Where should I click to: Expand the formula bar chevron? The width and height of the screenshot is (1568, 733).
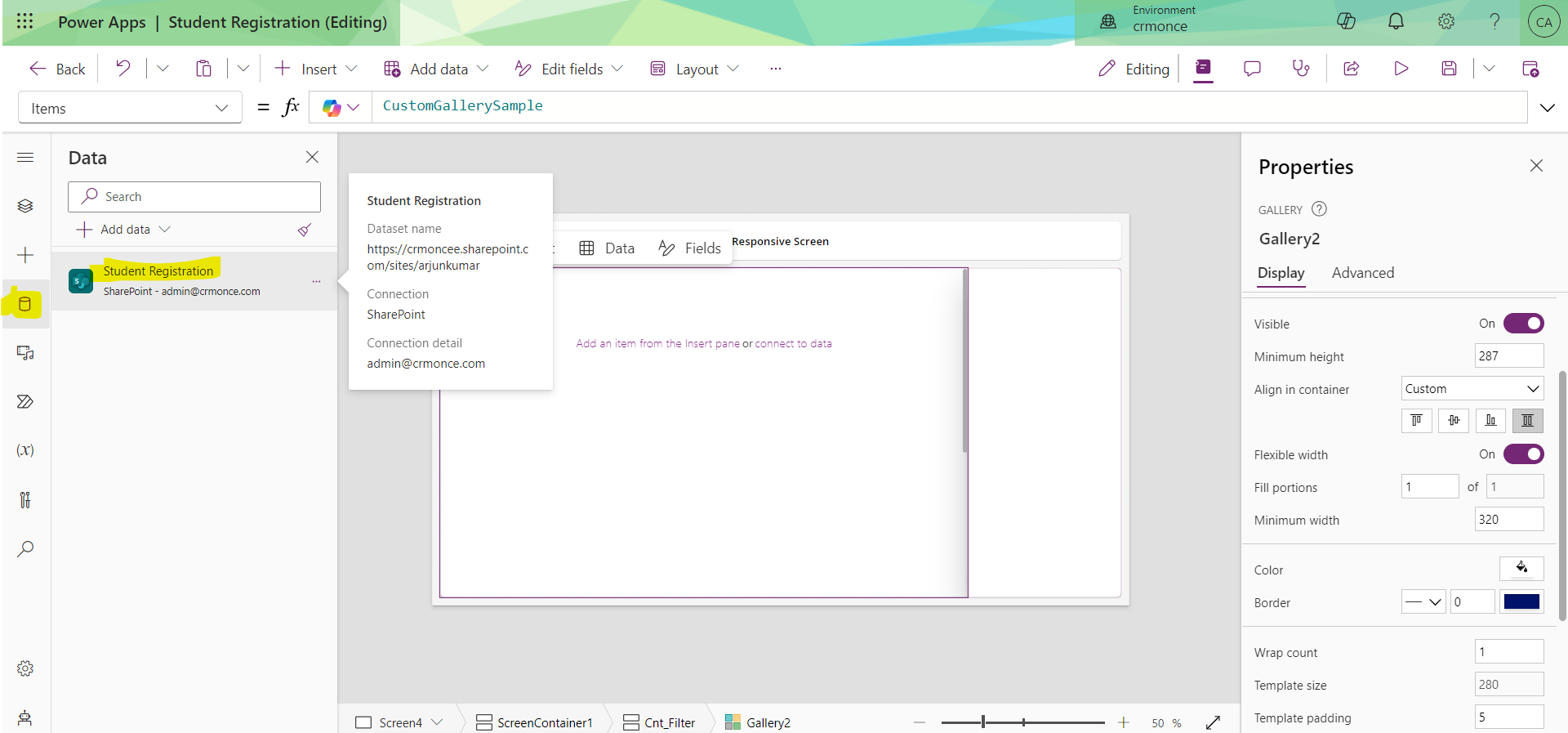tap(1548, 108)
